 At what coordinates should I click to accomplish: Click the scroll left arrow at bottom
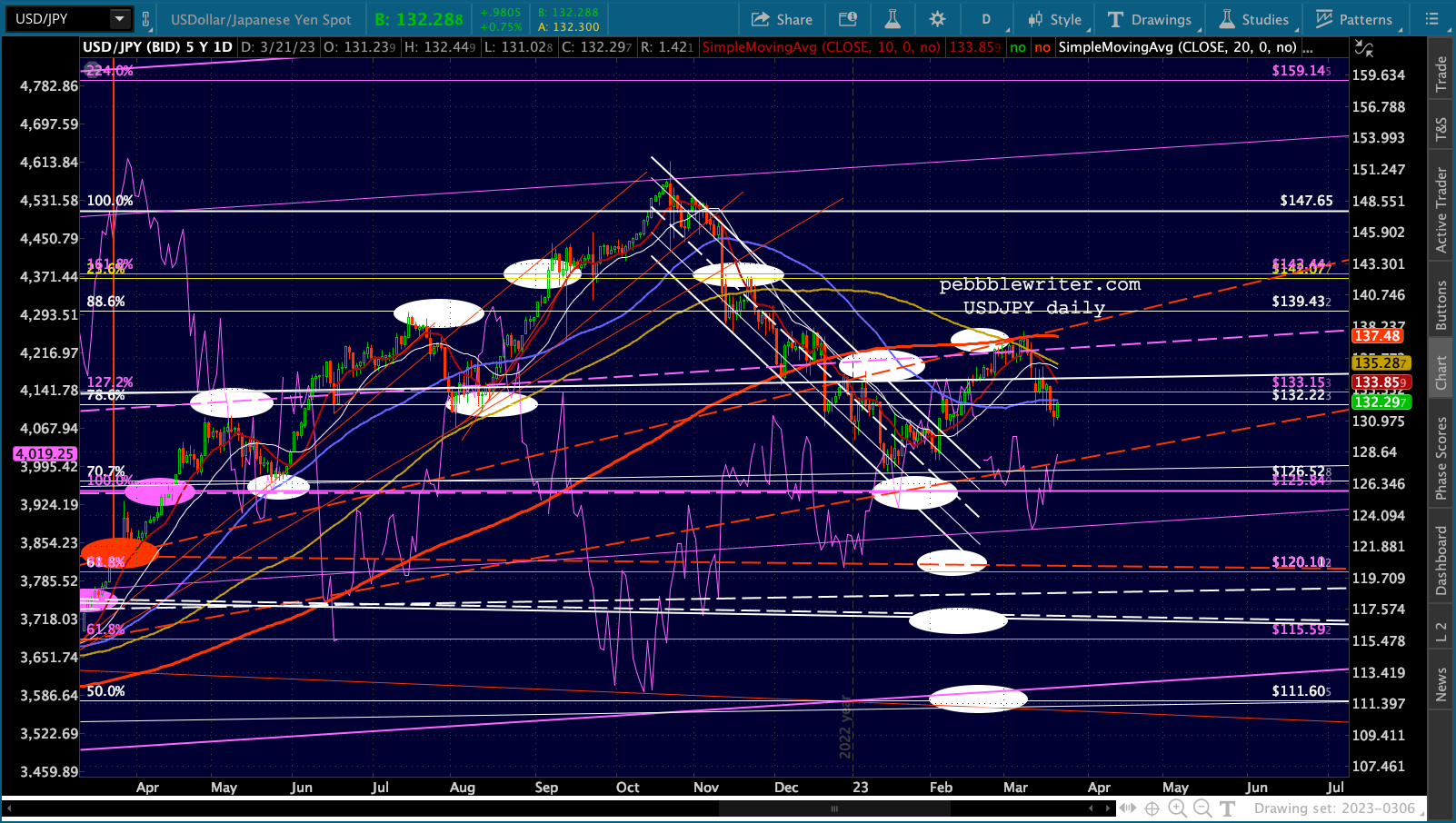click(x=9, y=808)
